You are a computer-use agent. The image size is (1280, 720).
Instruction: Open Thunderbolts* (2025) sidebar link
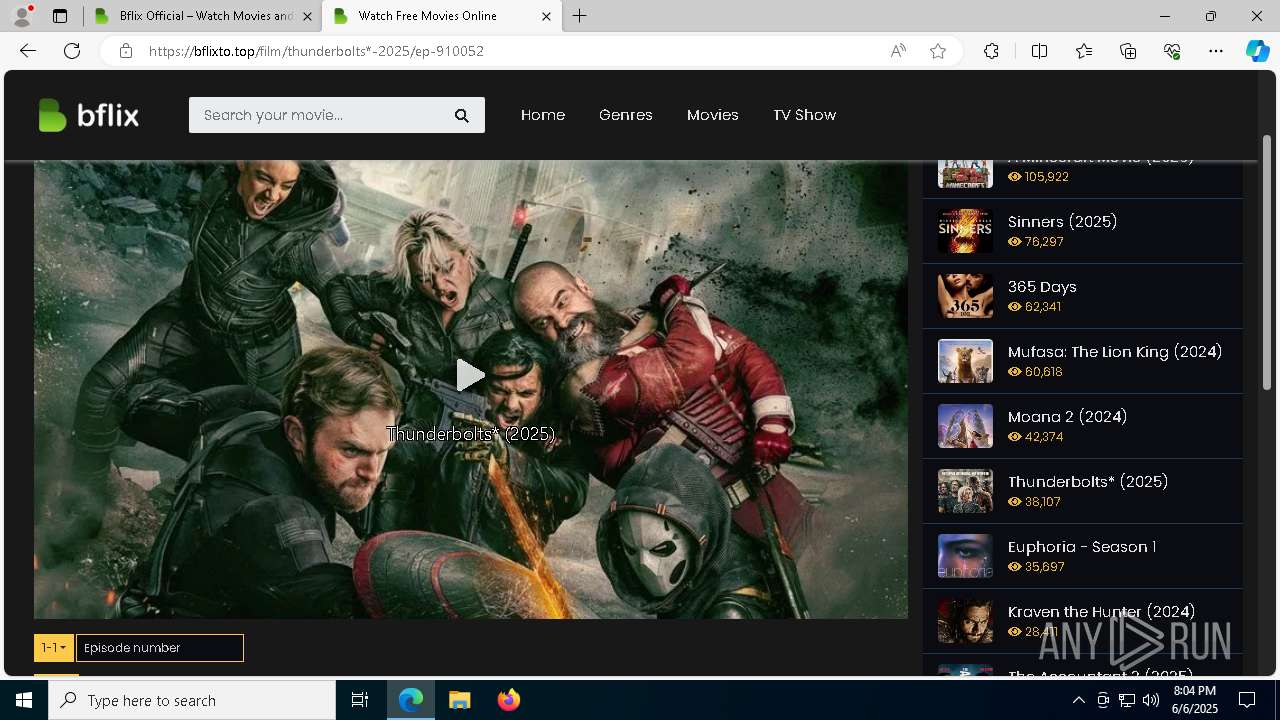[x=1088, y=482]
